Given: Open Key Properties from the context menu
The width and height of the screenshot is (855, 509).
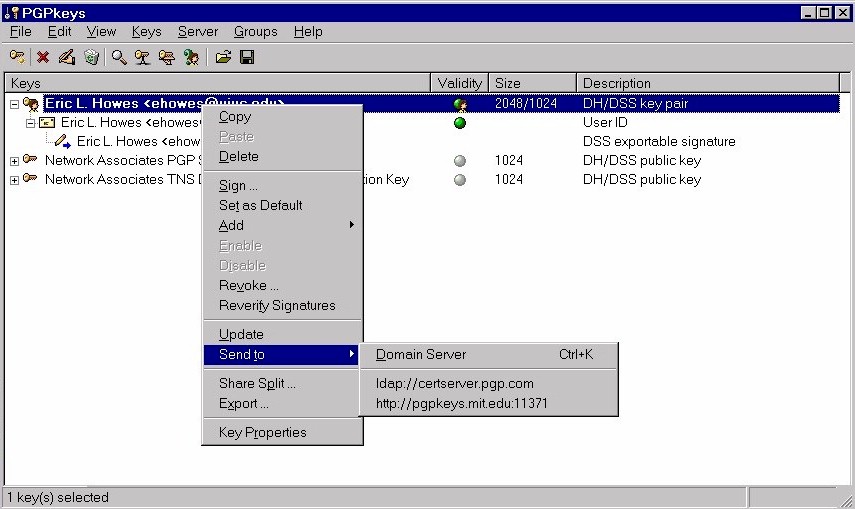Looking at the screenshot, I should point(282,433).
